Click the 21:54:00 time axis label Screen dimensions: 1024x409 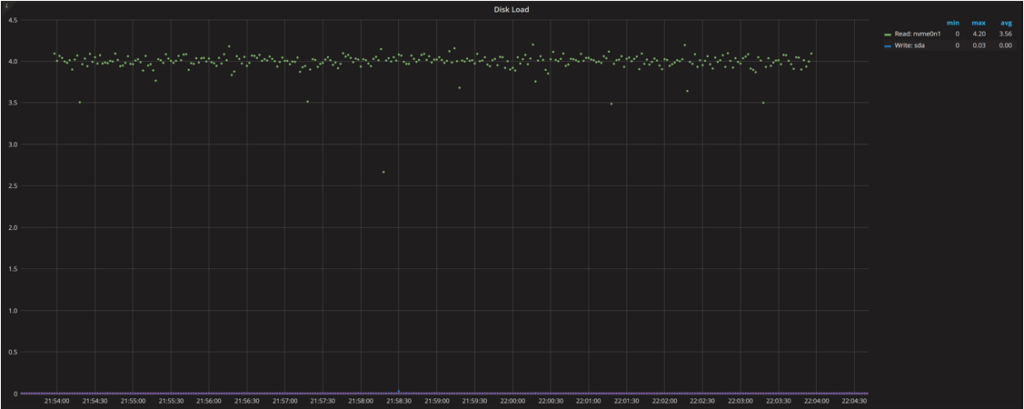[x=57, y=401]
